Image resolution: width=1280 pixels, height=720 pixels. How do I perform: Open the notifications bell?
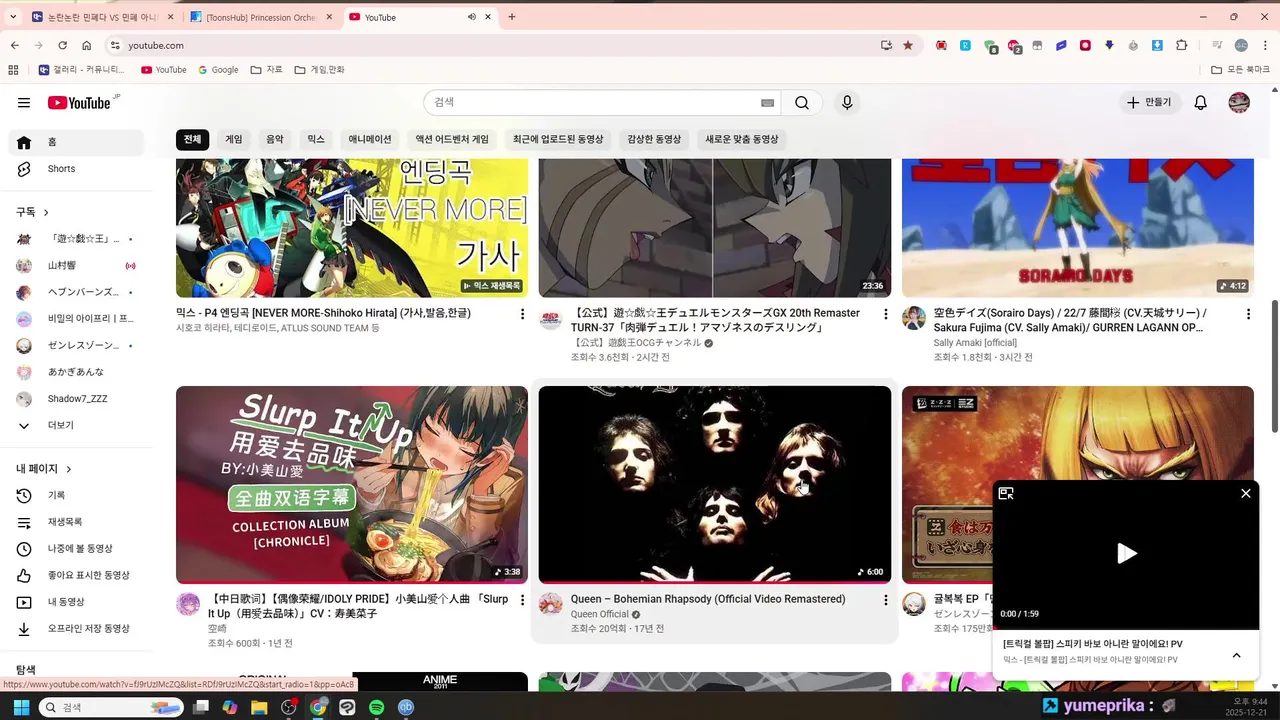click(1201, 102)
